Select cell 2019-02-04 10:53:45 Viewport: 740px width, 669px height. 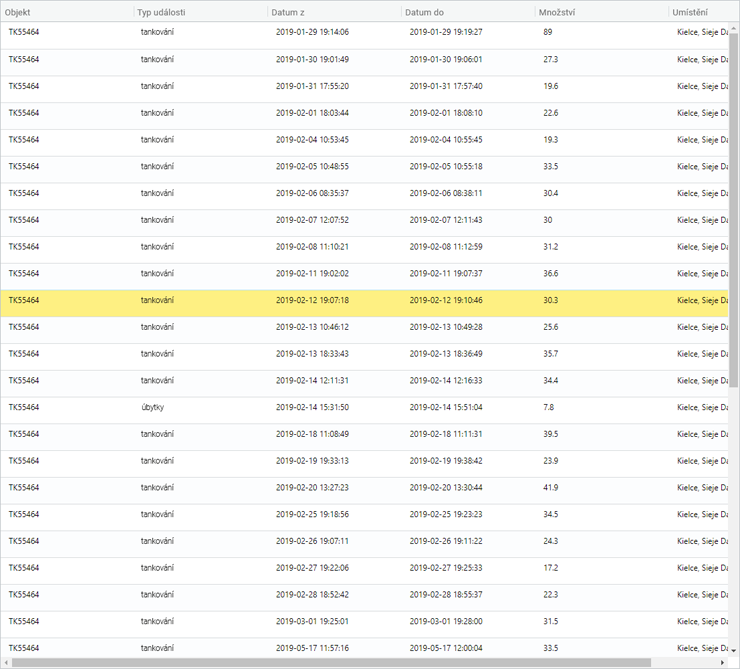tap(312, 140)
